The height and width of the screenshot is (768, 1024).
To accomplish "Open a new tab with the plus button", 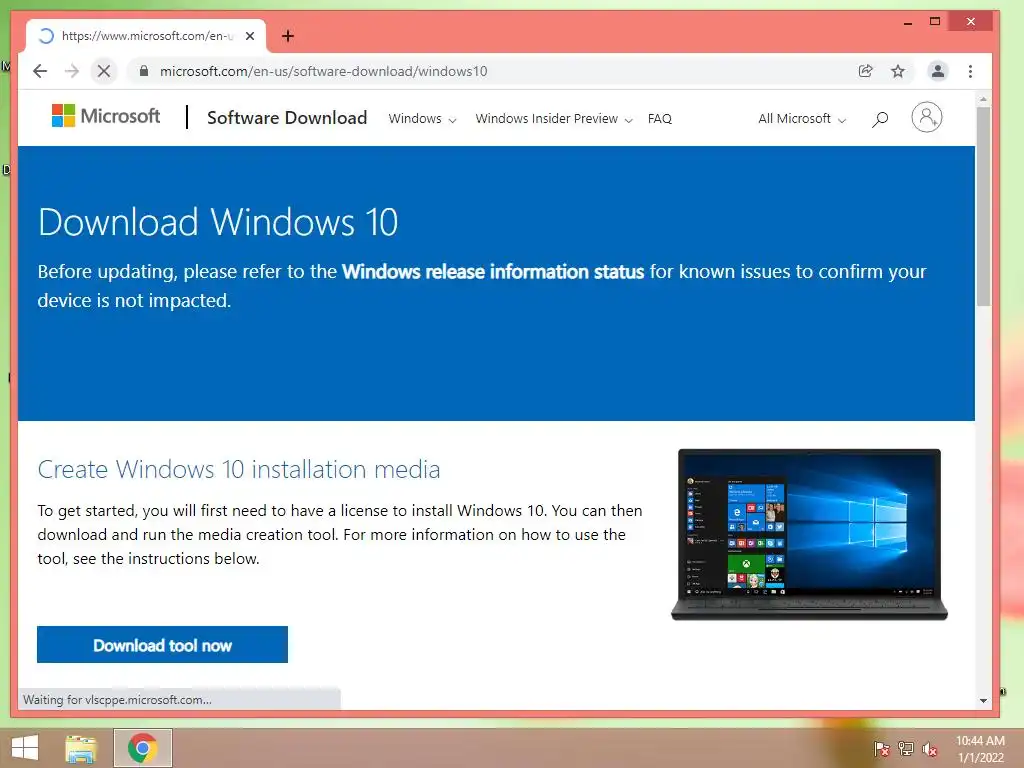I will pos(288,36).
